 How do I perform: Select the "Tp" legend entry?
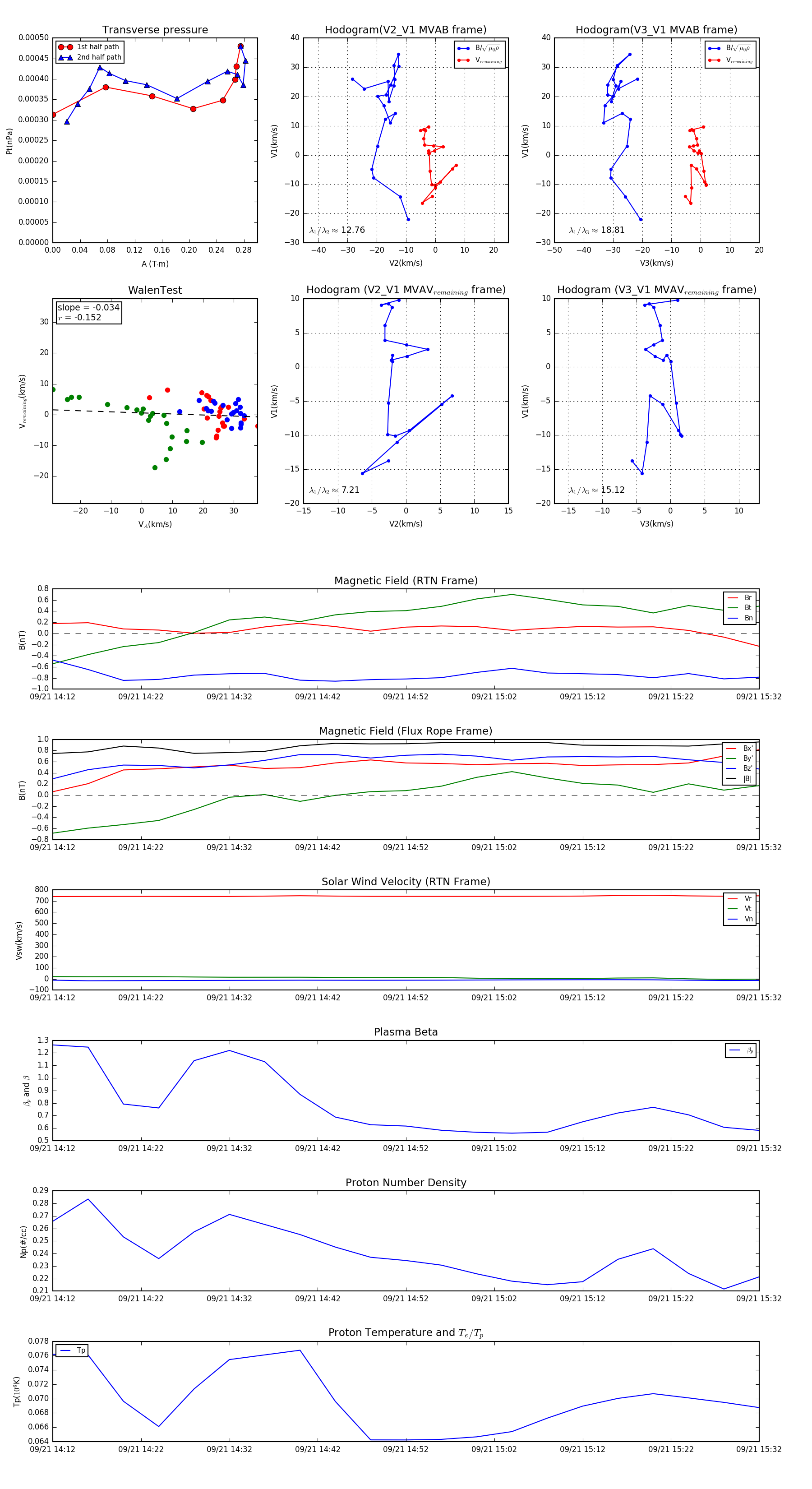pos(73,1350)
